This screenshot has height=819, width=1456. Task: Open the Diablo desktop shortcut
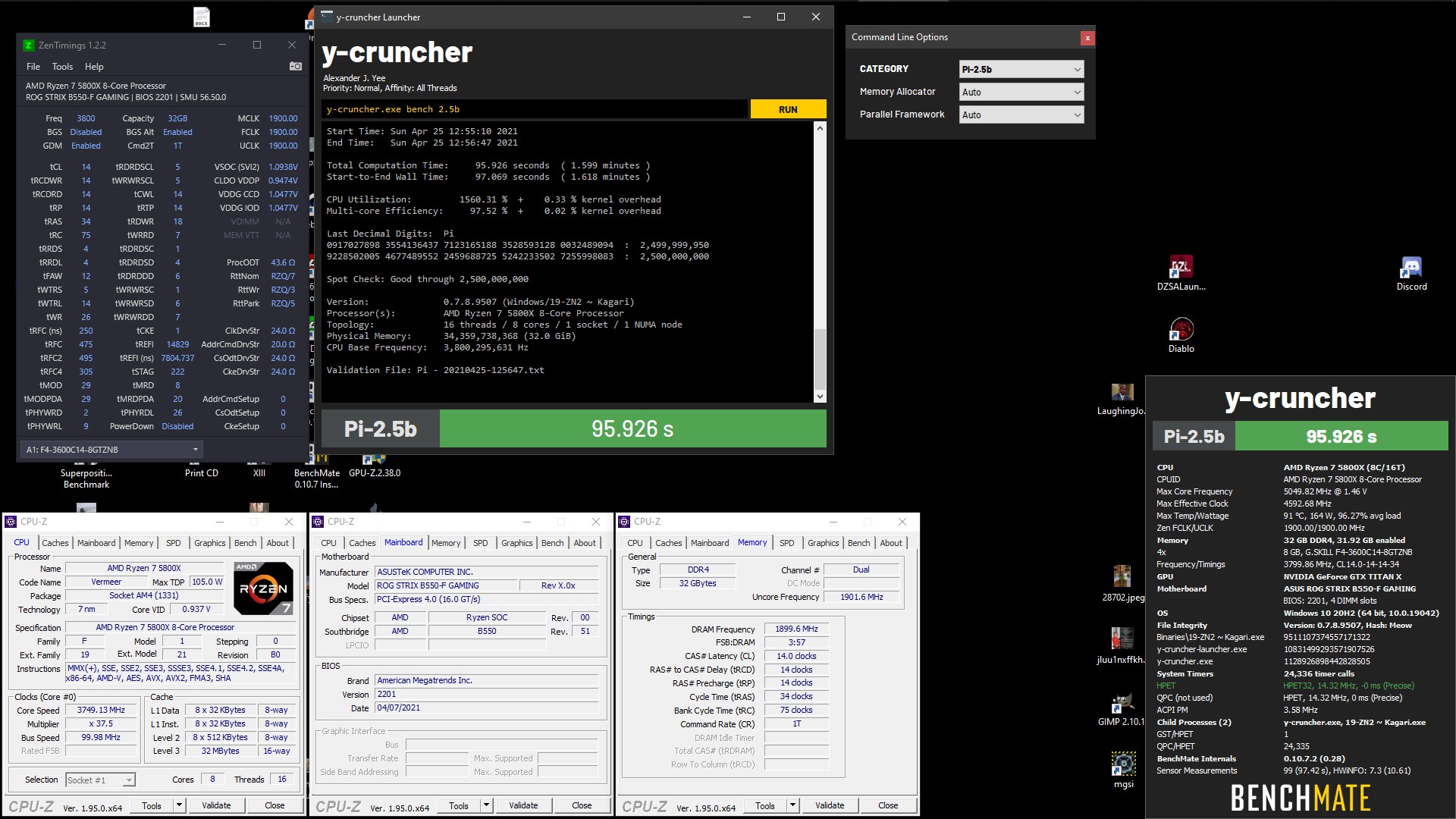tap(1181, 335)
